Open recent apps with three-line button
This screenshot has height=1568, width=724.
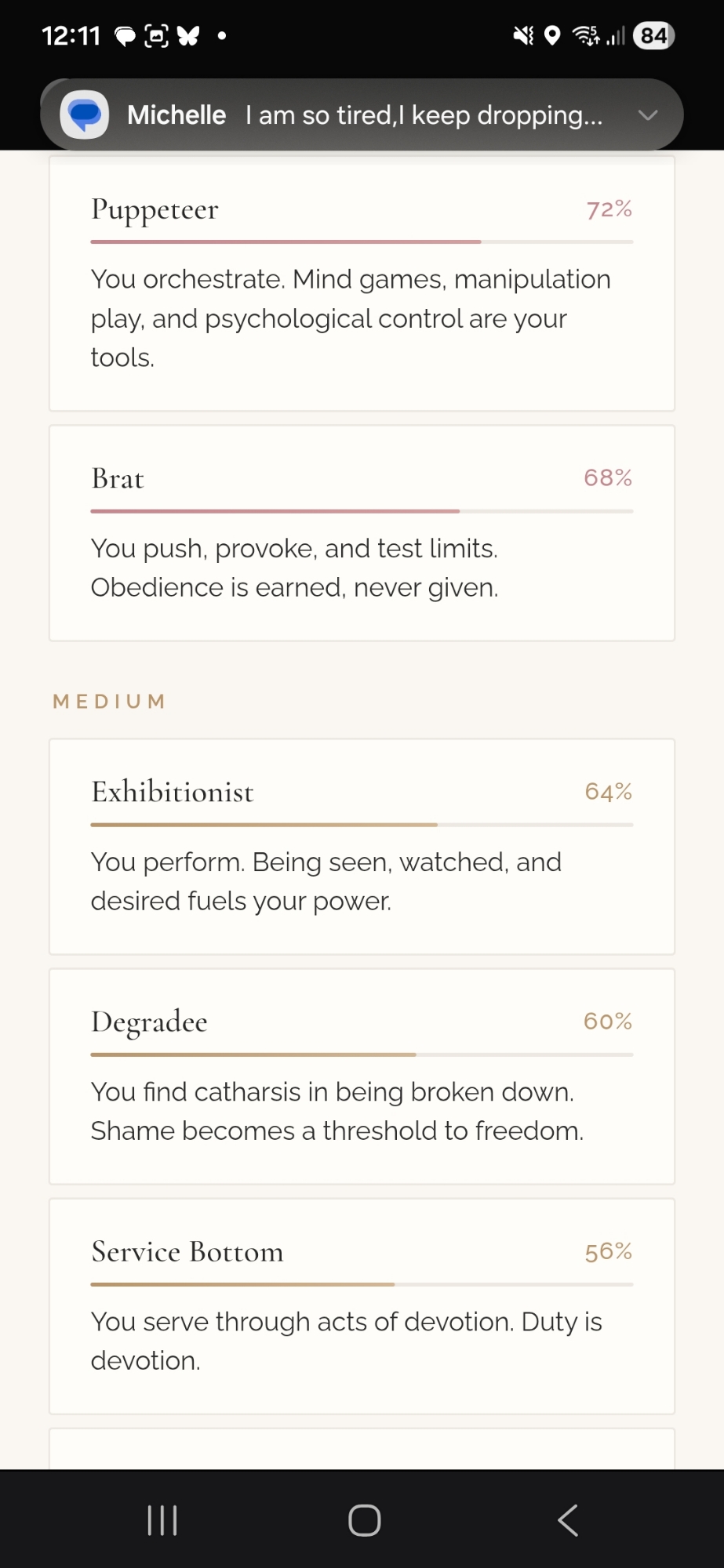(x=162, y=1520)
